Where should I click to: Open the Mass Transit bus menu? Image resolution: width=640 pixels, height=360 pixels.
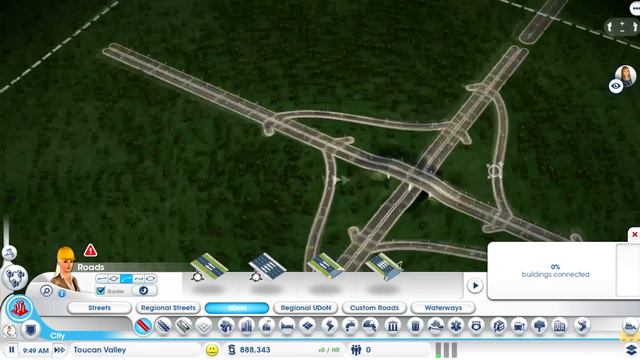[x=519, y=326]
